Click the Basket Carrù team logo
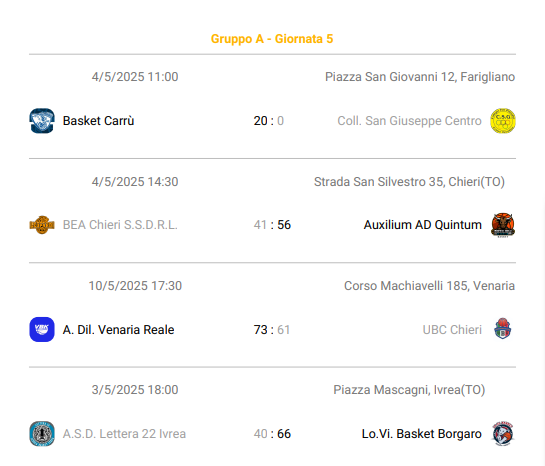This screenshot has height=466, width=545. pyautogui.click(x=42, y=121)
